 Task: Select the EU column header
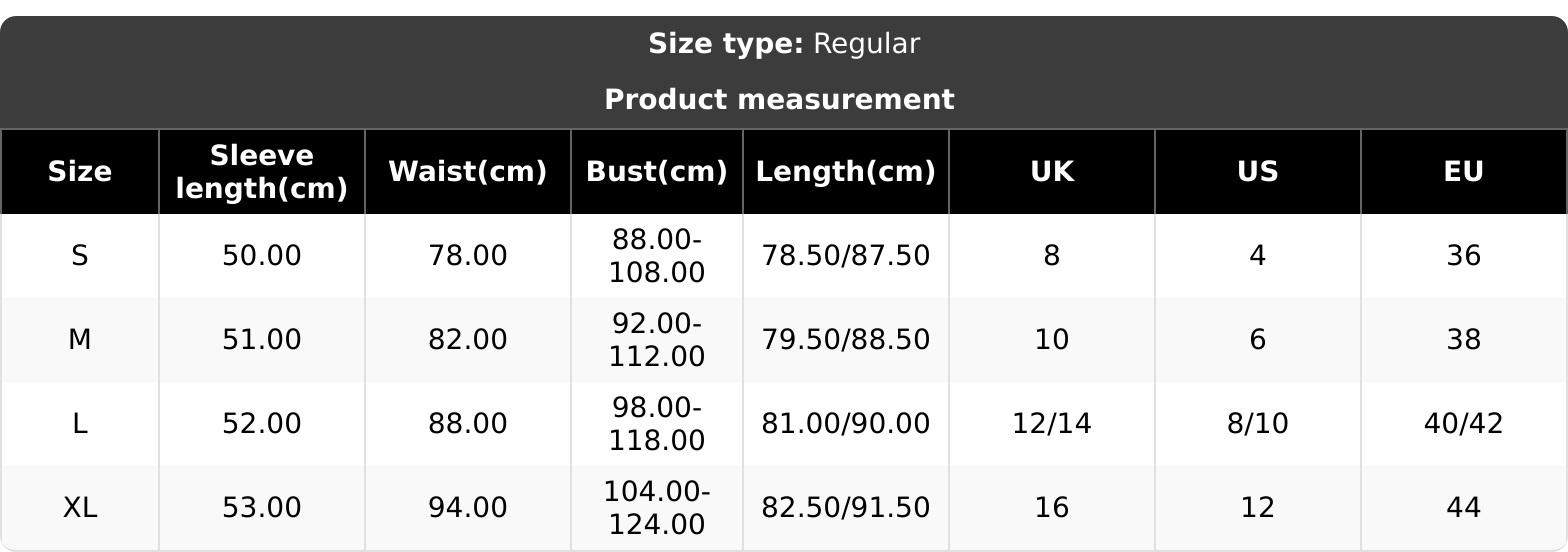1463,172
